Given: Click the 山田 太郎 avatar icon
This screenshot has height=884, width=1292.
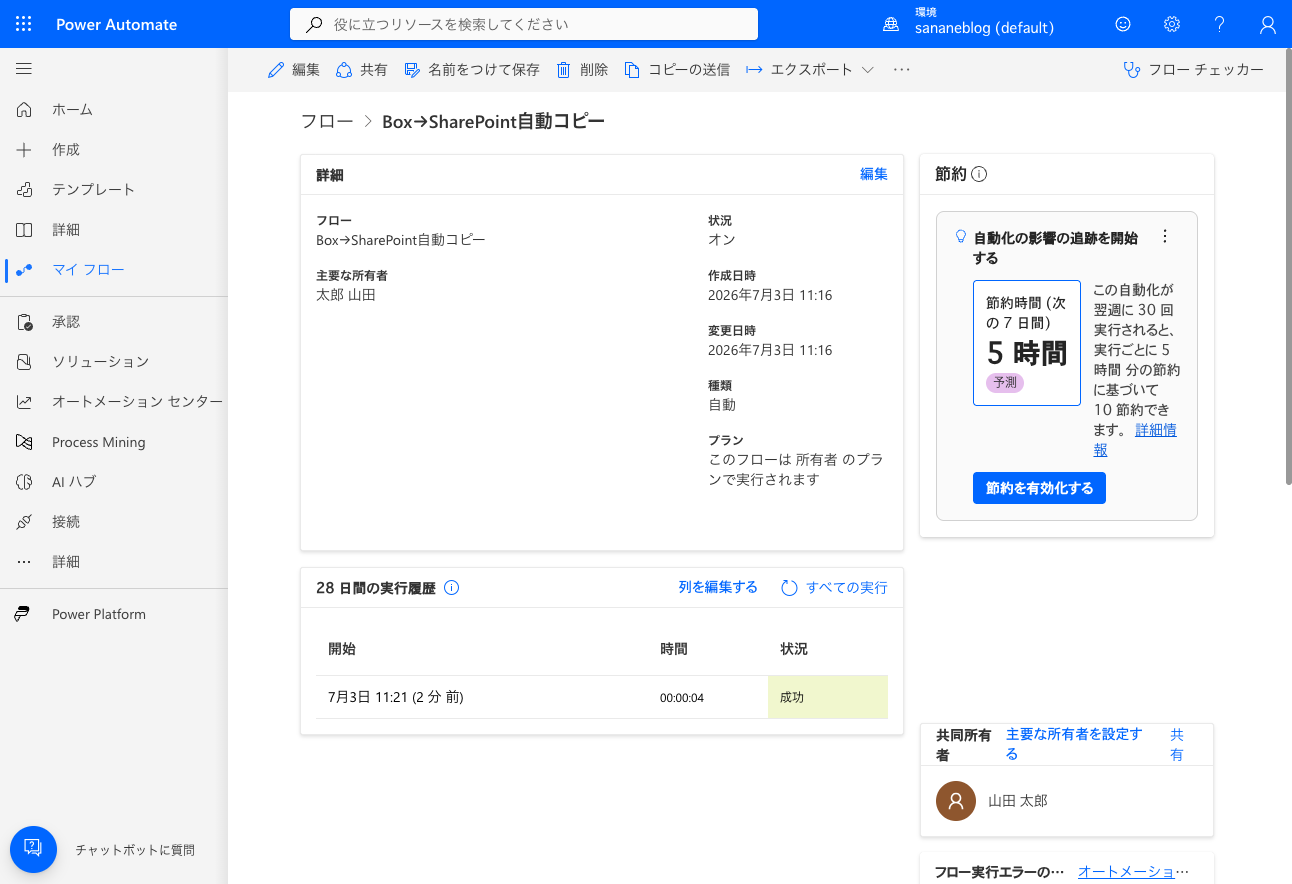Looking at the screenshot, I should click(x=956, y=801).
